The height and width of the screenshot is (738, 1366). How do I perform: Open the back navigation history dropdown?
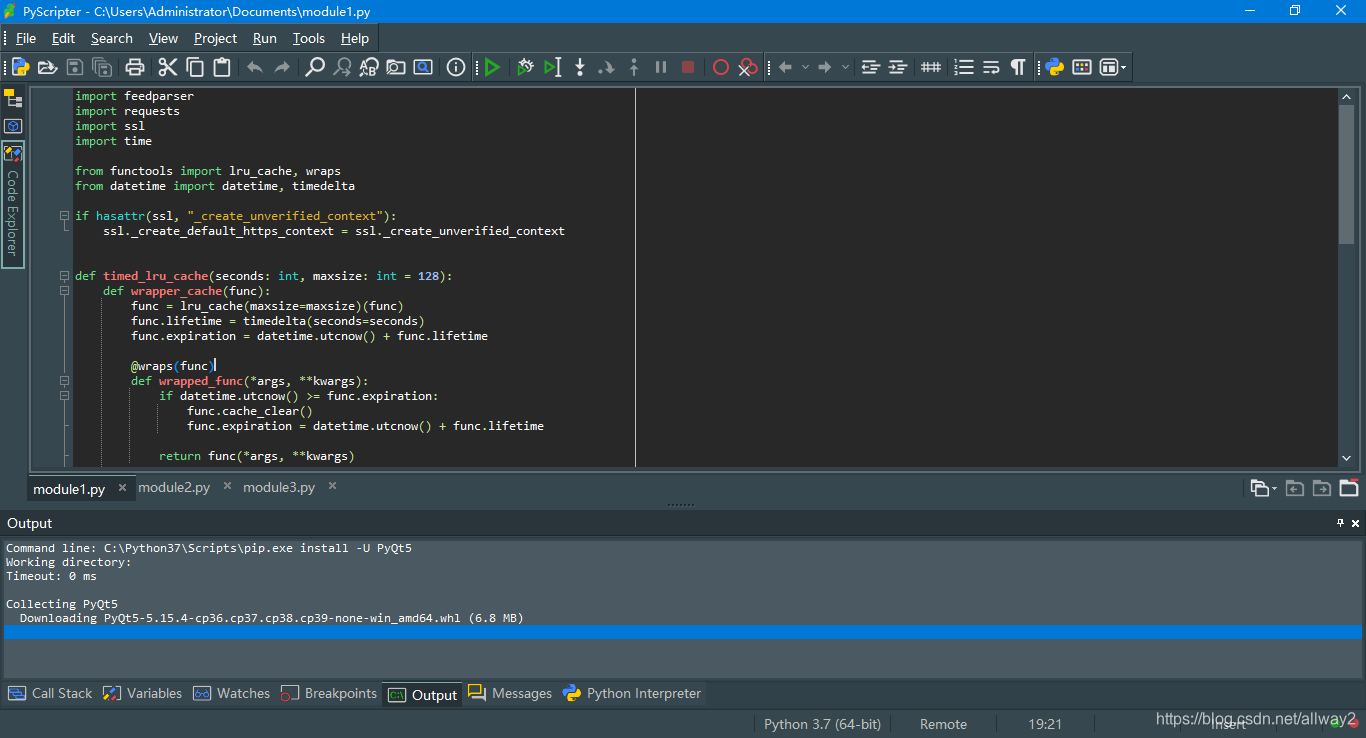(x=803, y=67)
